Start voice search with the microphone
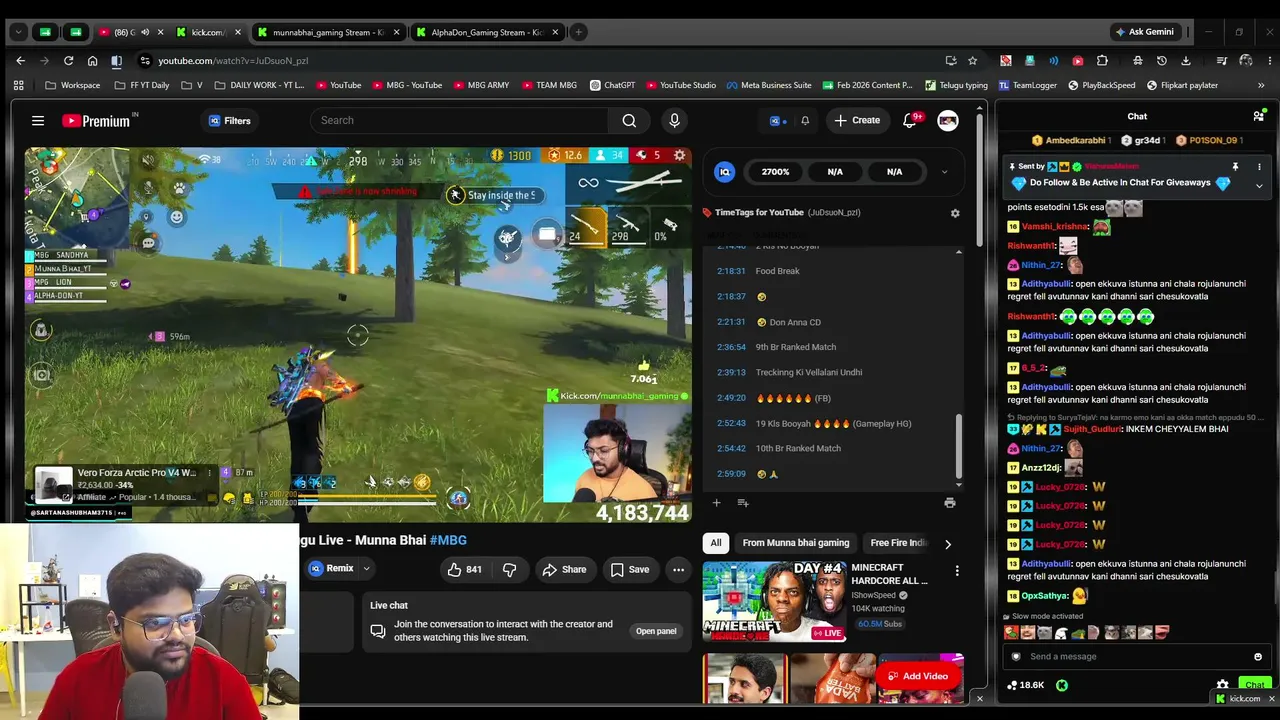This screenshot has width=1280, height=720. 675,121
